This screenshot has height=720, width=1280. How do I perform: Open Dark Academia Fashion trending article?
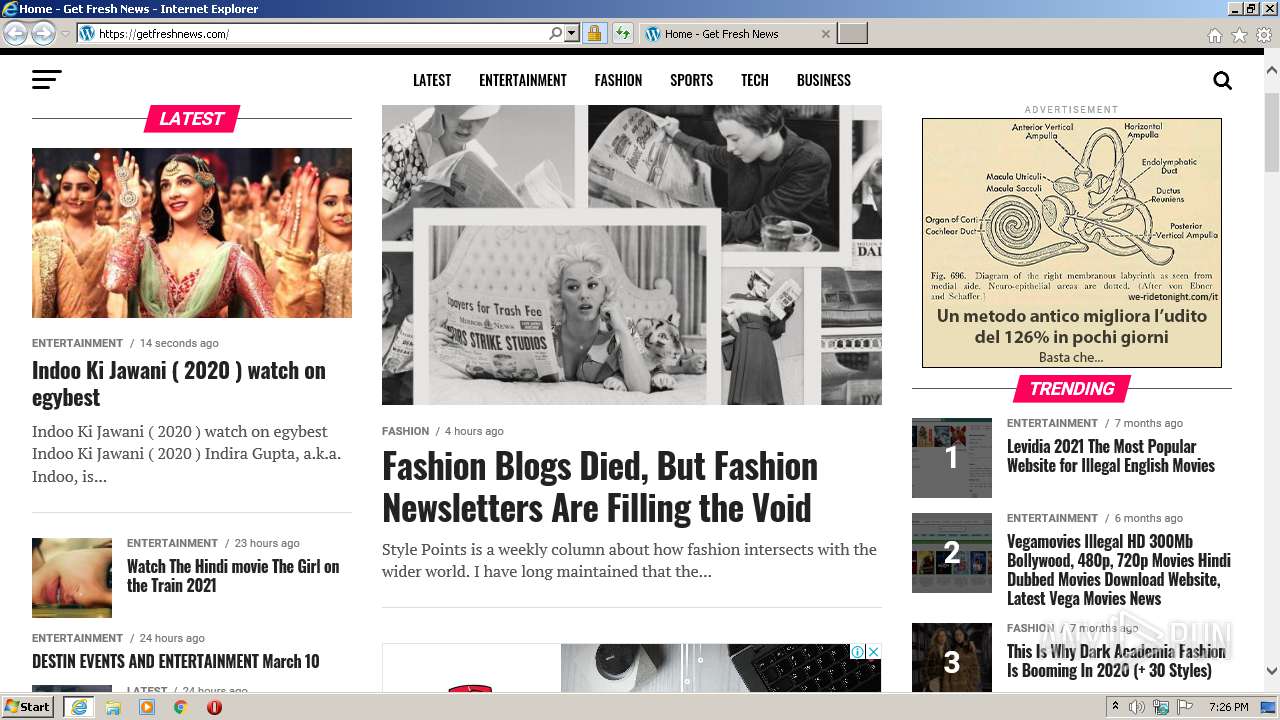coord(1116,661)
